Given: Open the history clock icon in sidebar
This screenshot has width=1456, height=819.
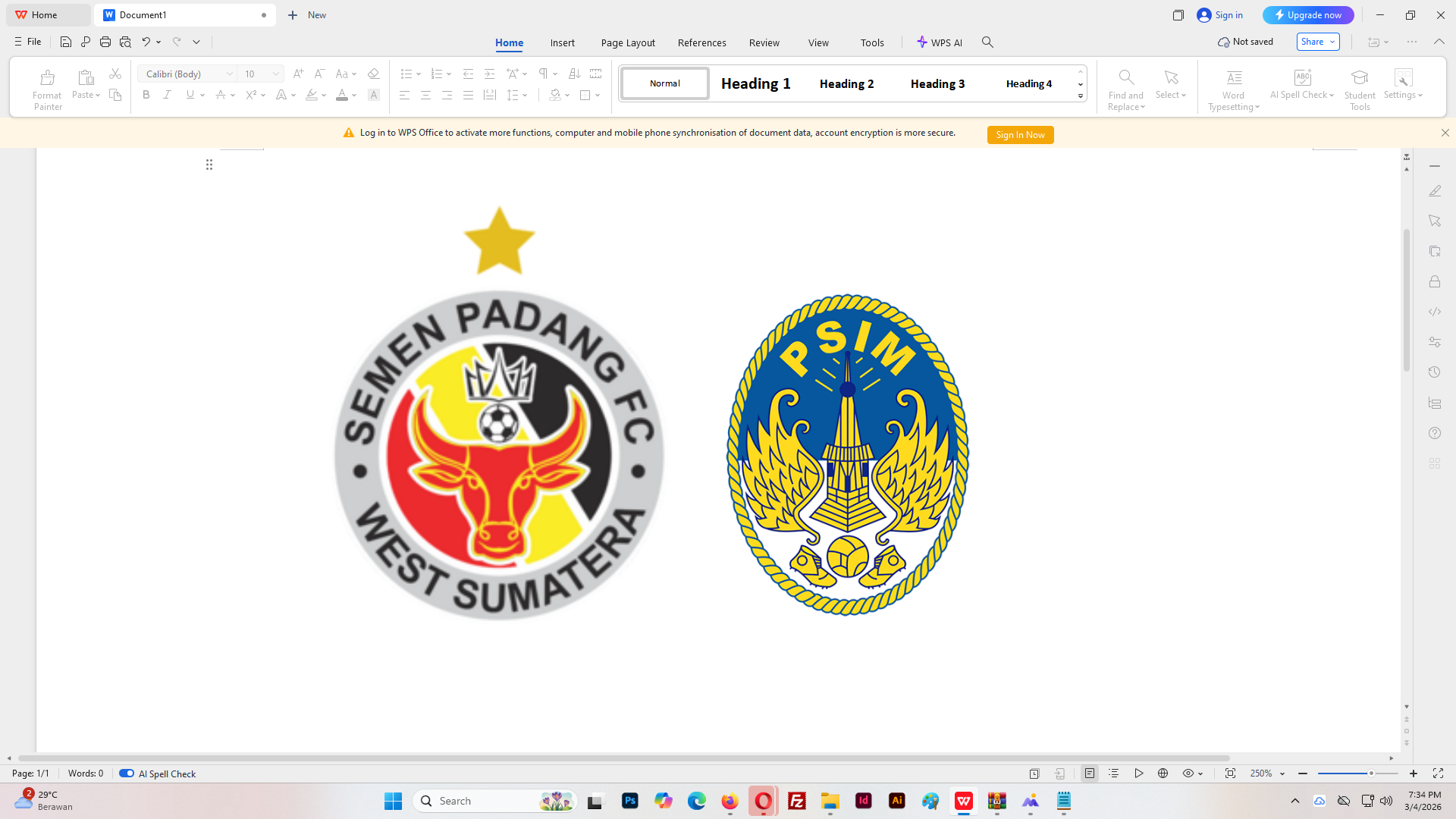Looking at the screenshot, I should [1434, 372].
